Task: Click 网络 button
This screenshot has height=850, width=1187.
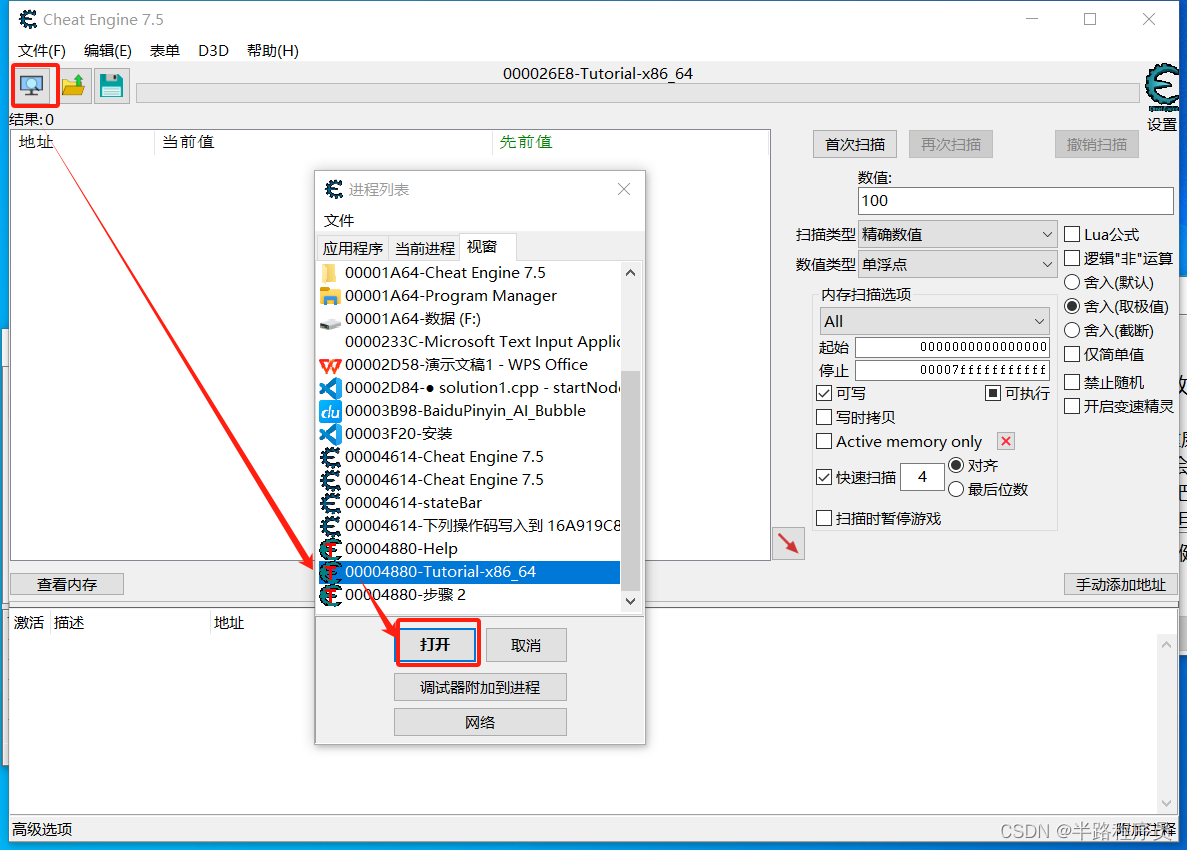Action: coord(480,722)
